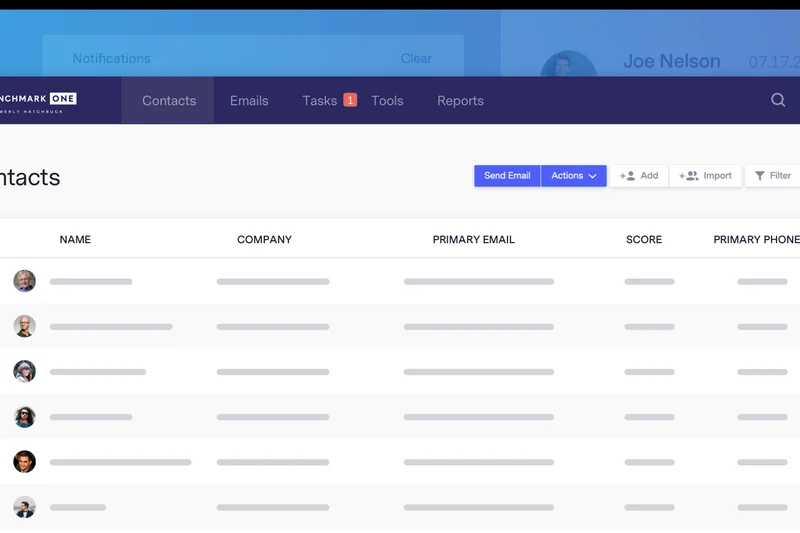This screenshot has height=533, width=800.
Task: Select the sixth contact's avatar
Action: 25,507
